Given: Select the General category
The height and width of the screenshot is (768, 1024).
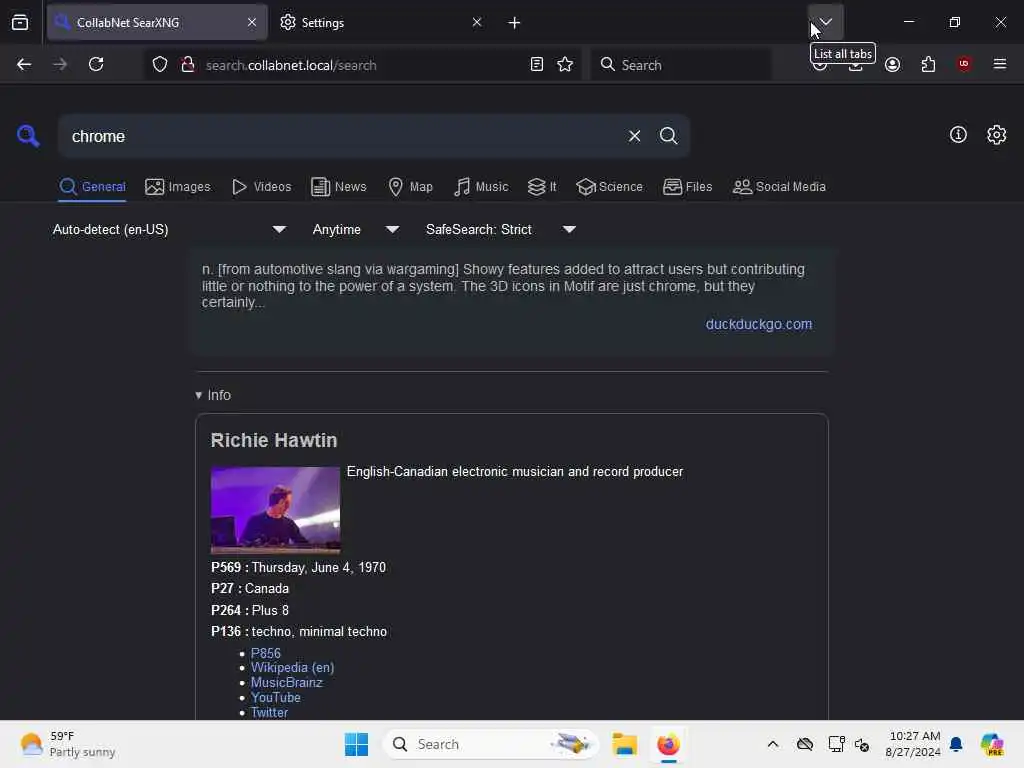Looking at the screenshot, I should (92, 187).
